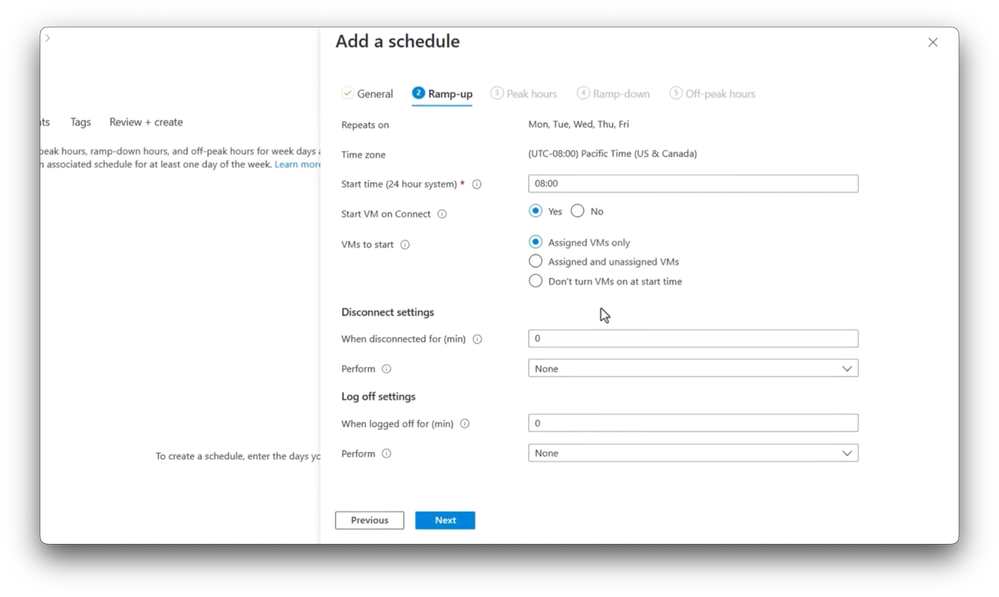Close the Add a schedule panel
The height and width of the screenshot is (597, 999).
coord(933,42)
